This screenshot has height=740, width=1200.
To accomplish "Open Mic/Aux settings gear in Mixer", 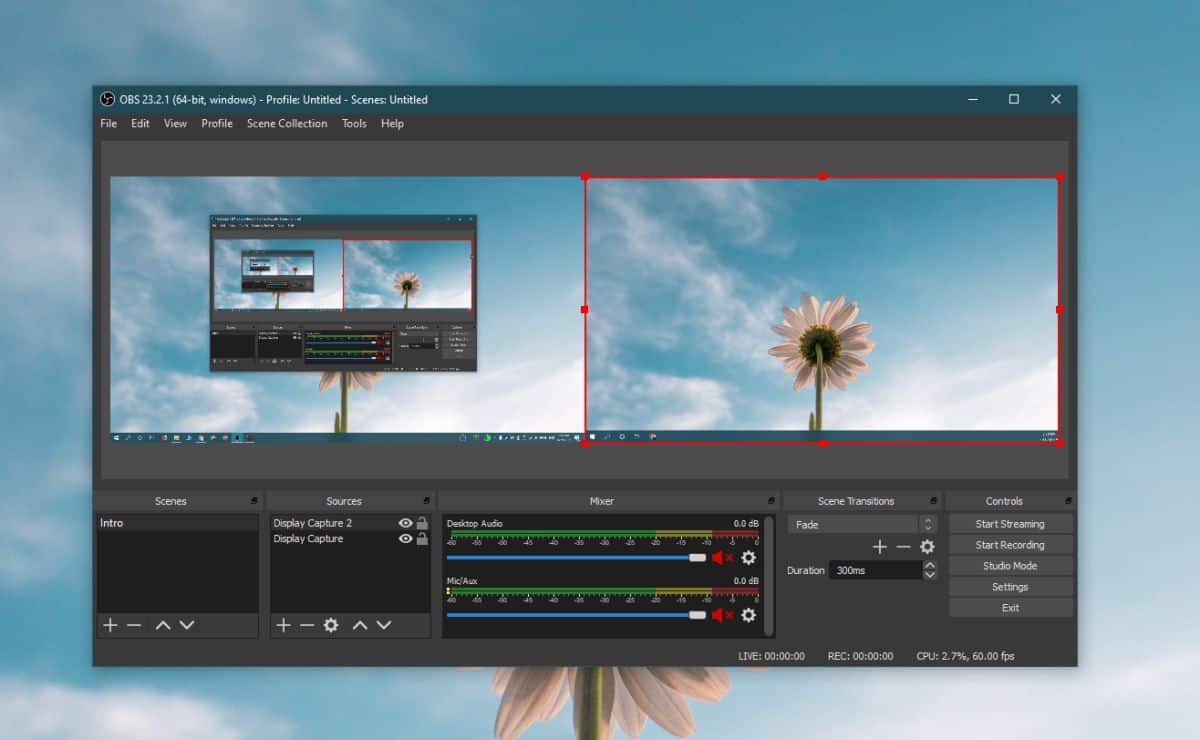I will tap(748, 615).
